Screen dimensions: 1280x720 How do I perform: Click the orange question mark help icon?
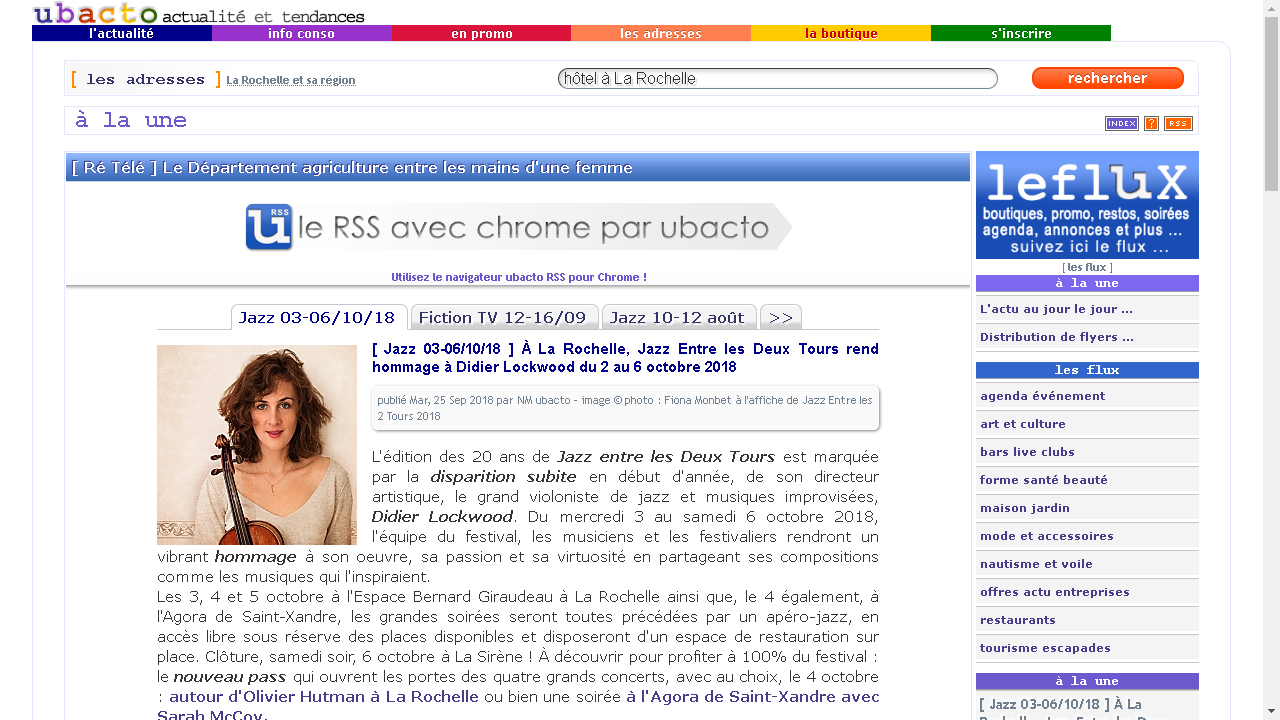click(x=1151, y=123)
